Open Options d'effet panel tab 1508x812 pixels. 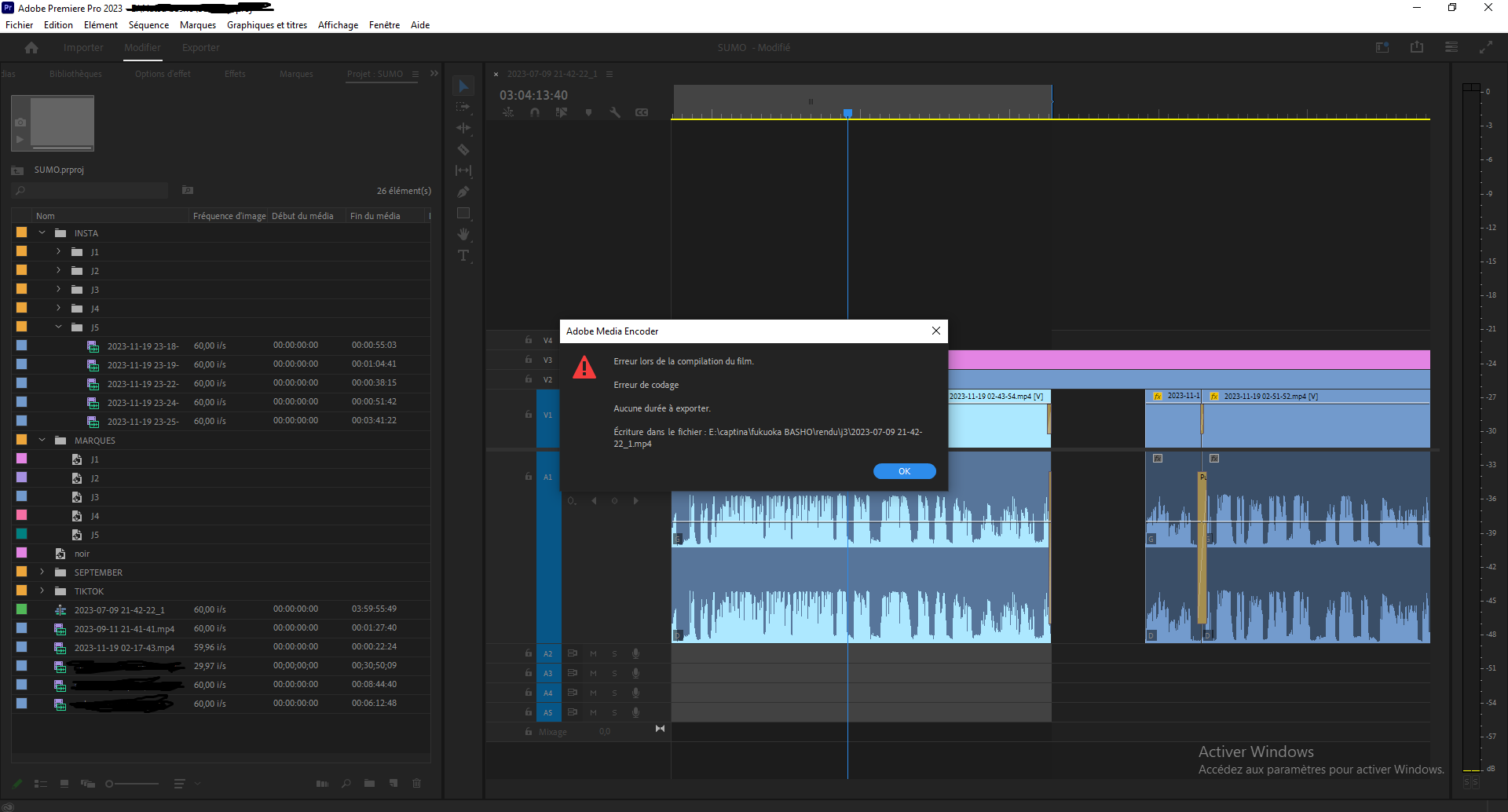pyautogui.click(x=163, y=74)
